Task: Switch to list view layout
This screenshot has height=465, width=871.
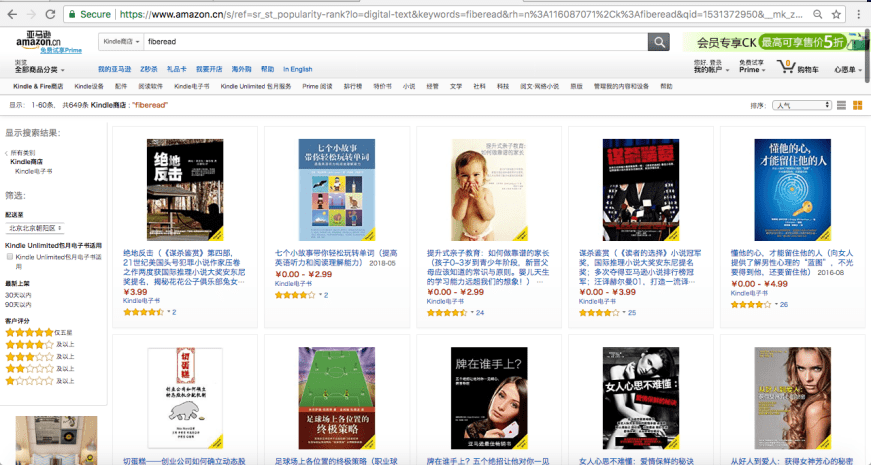Action: coord(843,105)
